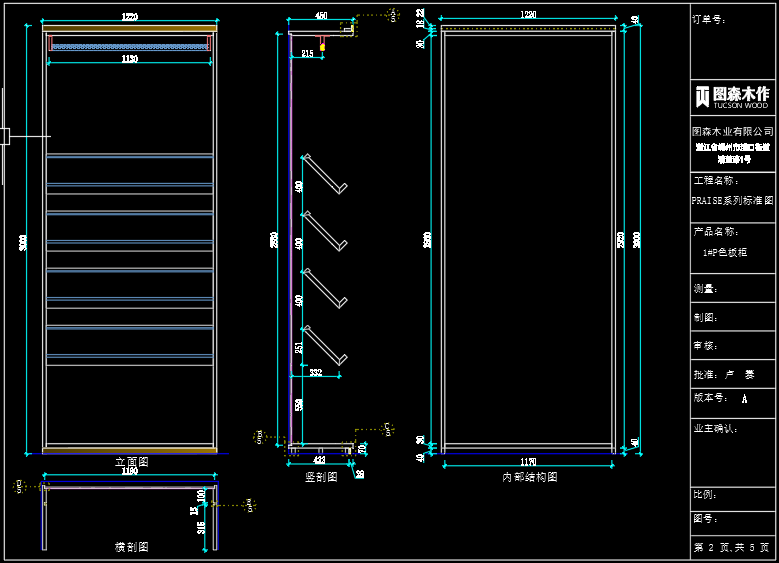Click the Tucson Wood logo in title block
Image resolution: width=779 pixels, height=563 pixels.
[x=732, y=96]
